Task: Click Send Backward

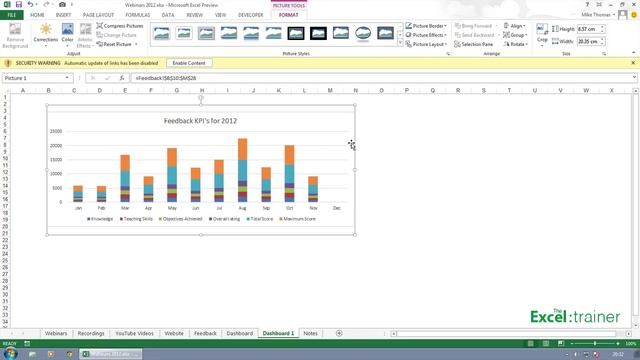Action: click(x=474, y=35)
